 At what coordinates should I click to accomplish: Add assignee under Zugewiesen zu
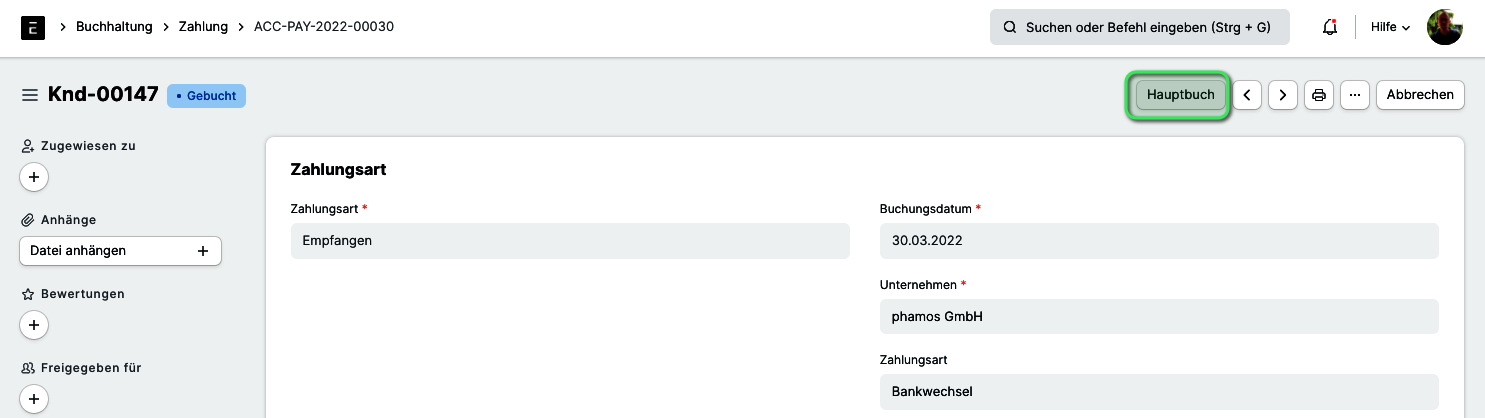click(34, 177)
